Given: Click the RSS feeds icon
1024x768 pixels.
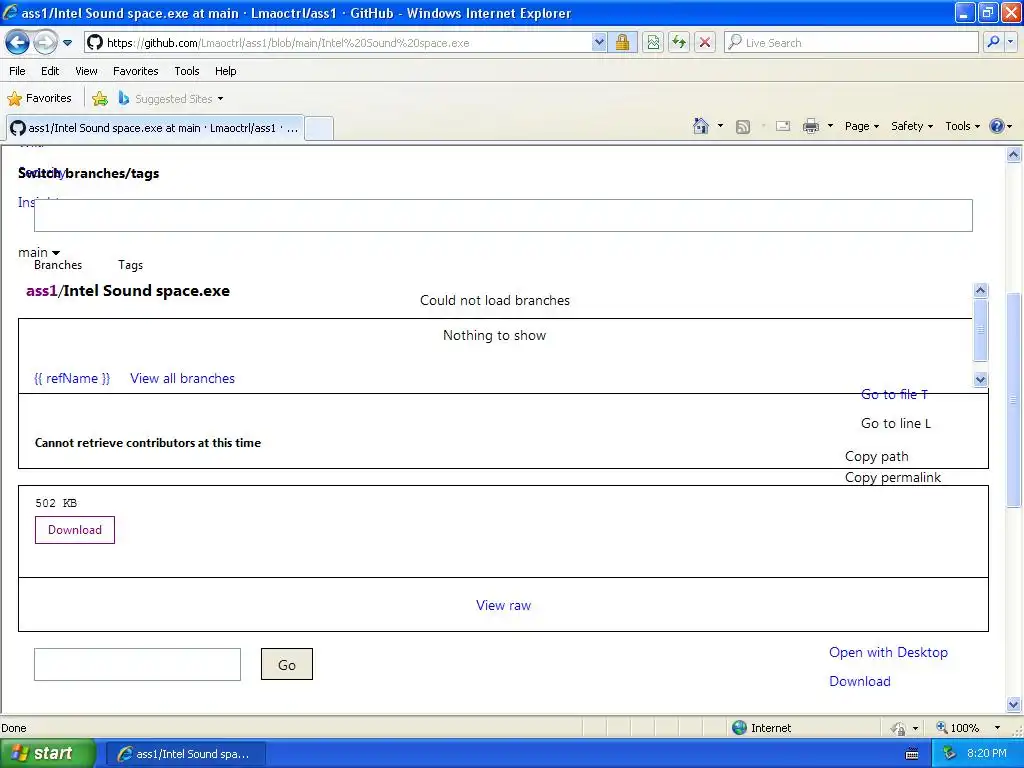Looking at the screenshot, I should point(743,127).
